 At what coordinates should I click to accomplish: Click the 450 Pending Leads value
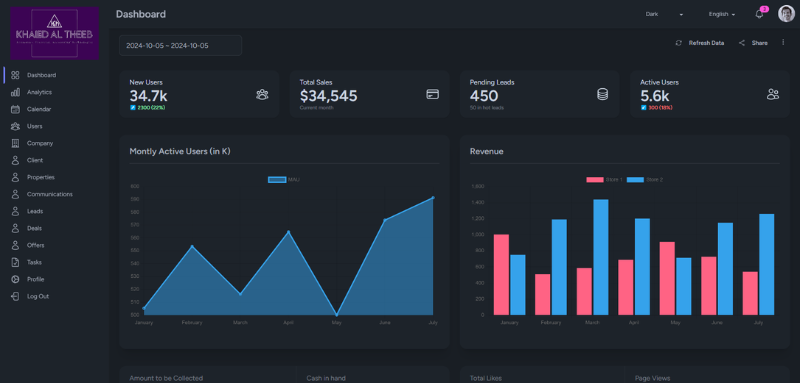[x=484, y=96]
